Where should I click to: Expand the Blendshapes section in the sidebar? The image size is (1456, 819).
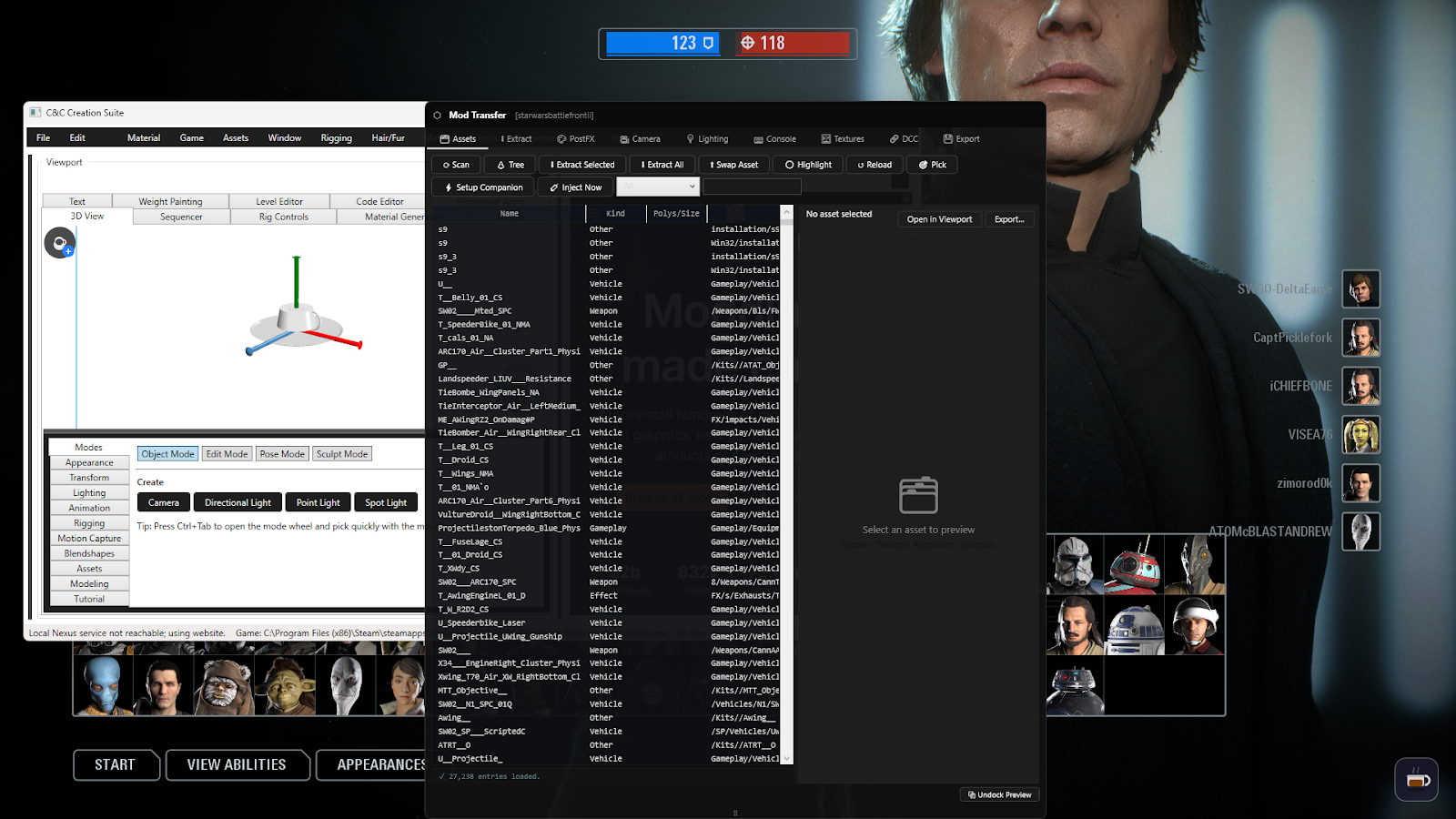88,552
